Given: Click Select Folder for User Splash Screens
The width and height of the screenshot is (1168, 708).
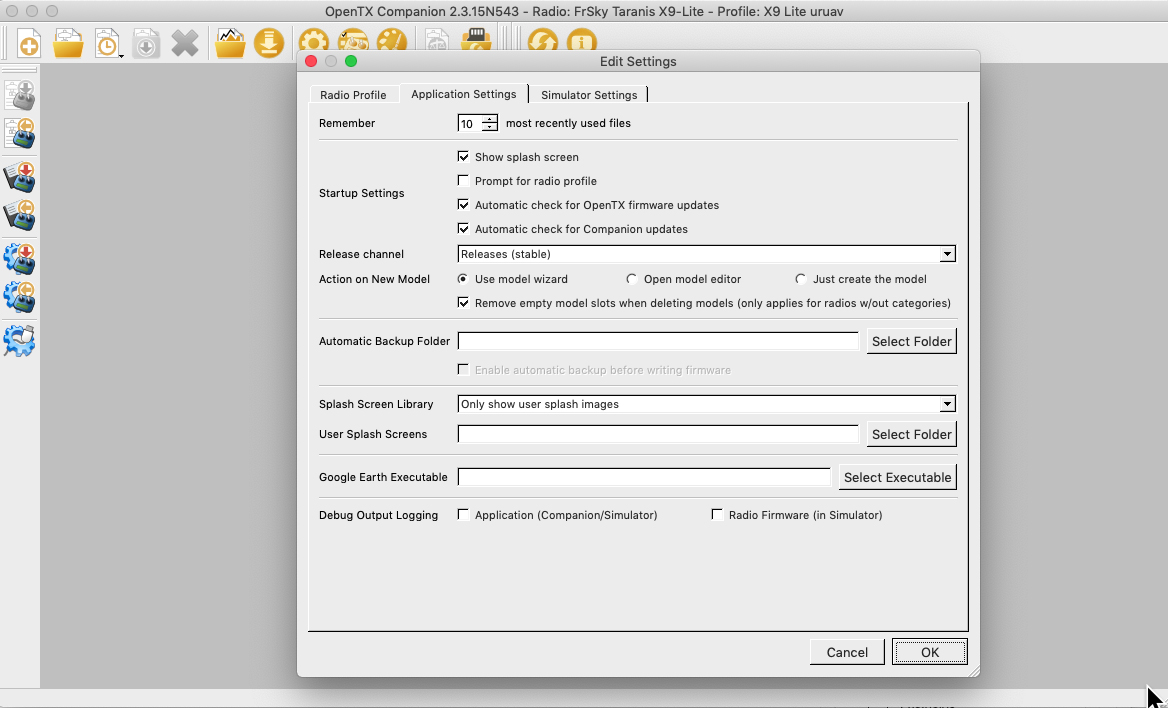Looking at the screenshot, I should 912,434.
